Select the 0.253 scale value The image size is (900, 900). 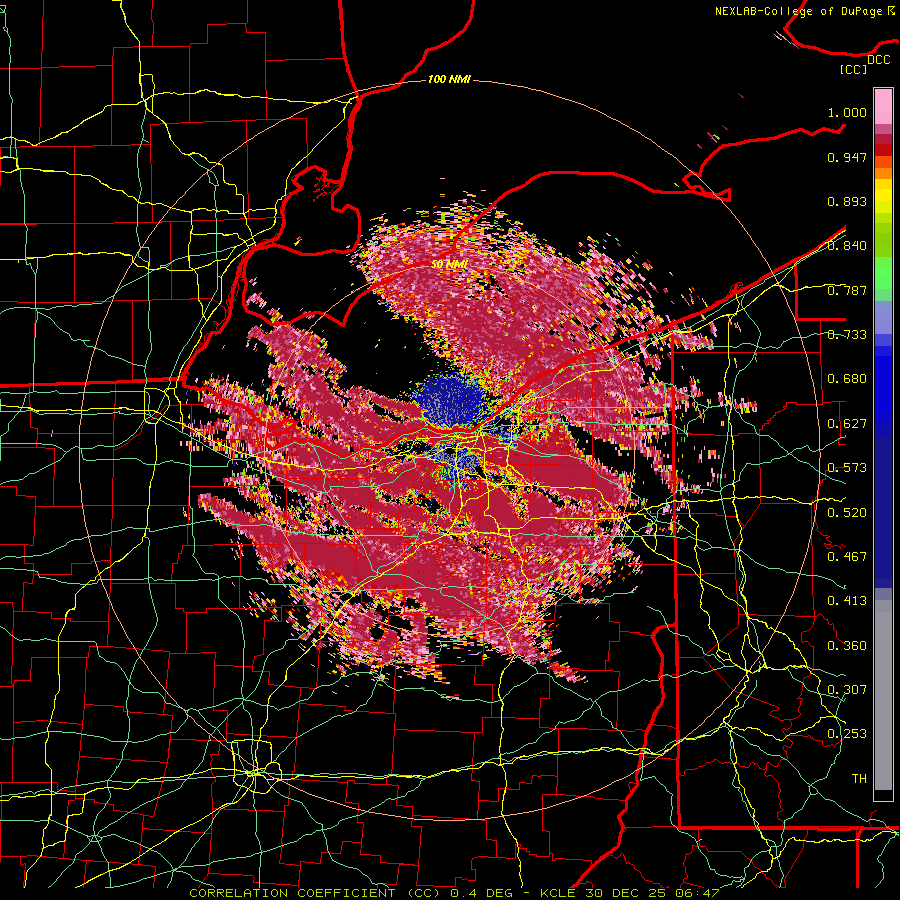(x=847, y=734)
